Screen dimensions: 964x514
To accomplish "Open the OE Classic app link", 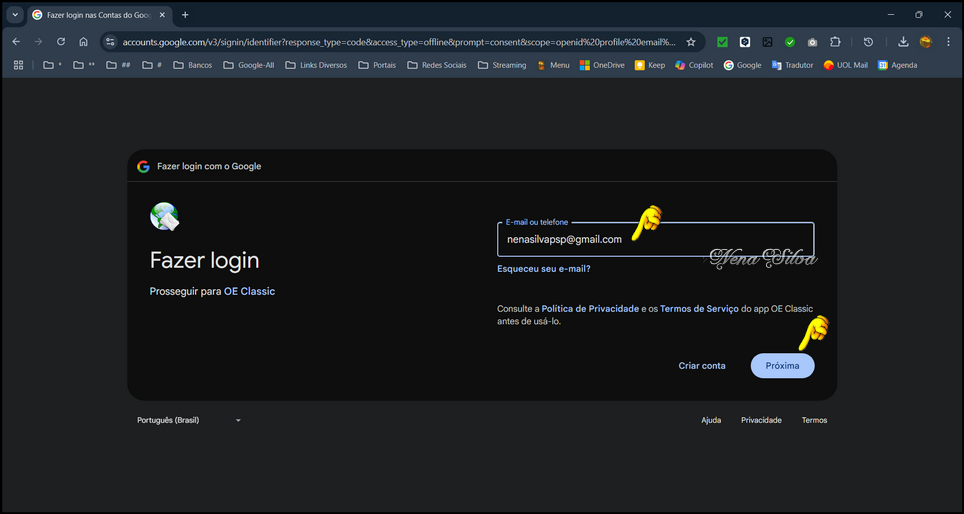I will pyautogui.click(x=249, y=291).
